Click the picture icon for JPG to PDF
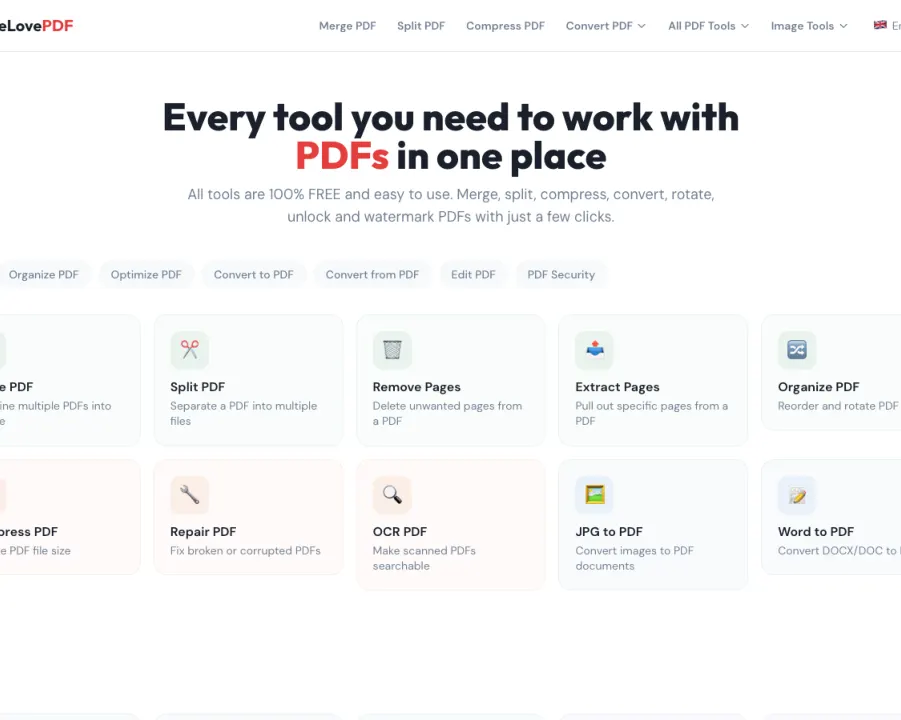 click(x=595, y=494)
